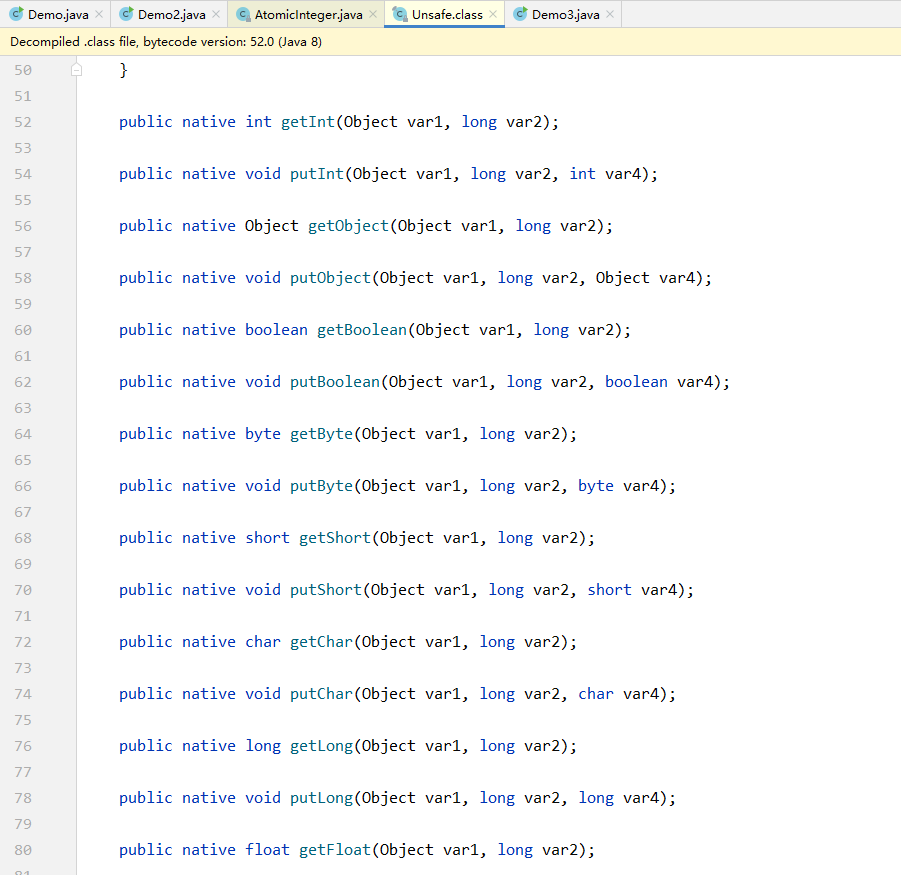Image resolution: width=901 pixels, height=875 pixels.
Task: Select the Unsafe.class tab
Action: 446,14
